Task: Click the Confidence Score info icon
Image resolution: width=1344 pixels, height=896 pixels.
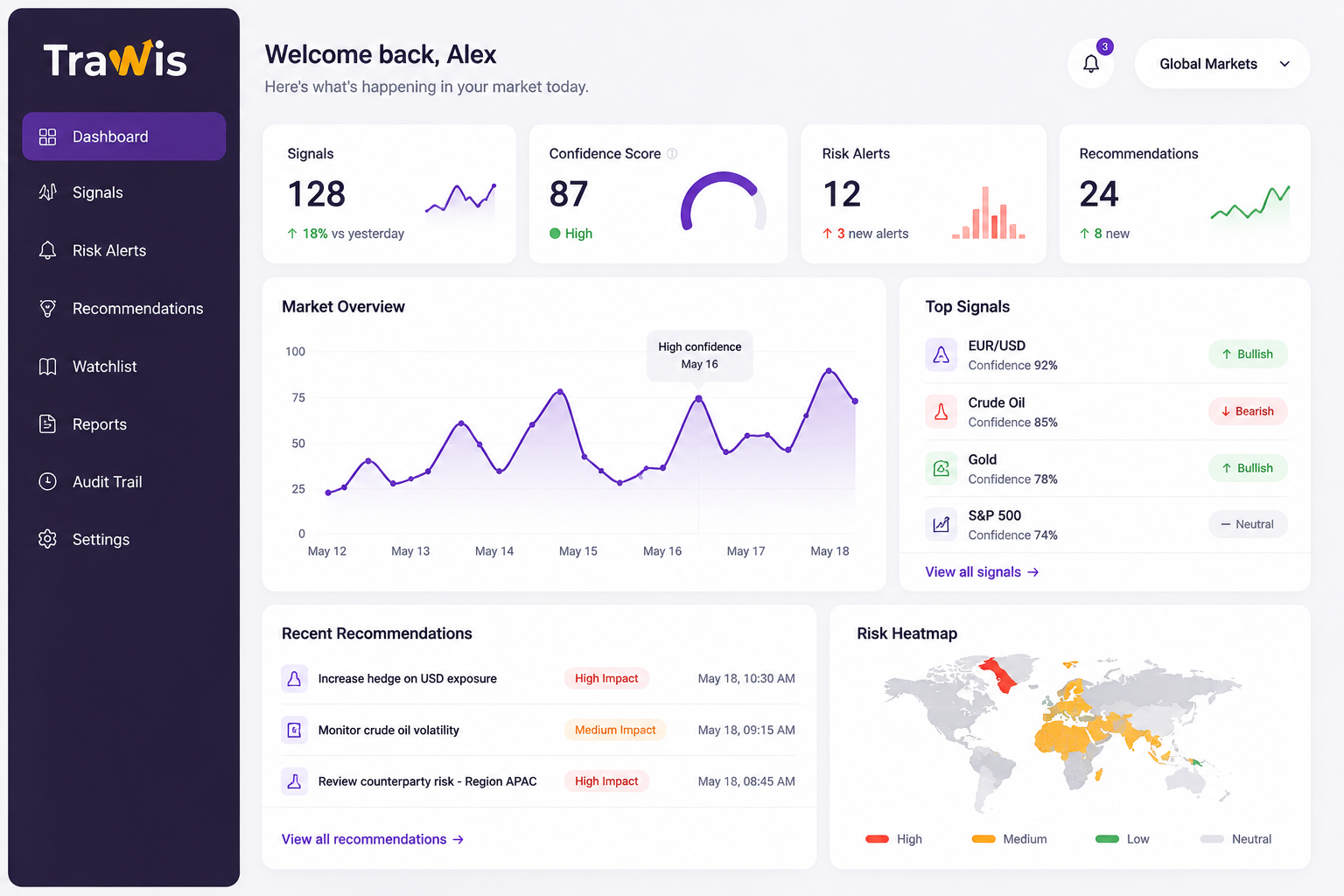Action: (x=672, y=154)
